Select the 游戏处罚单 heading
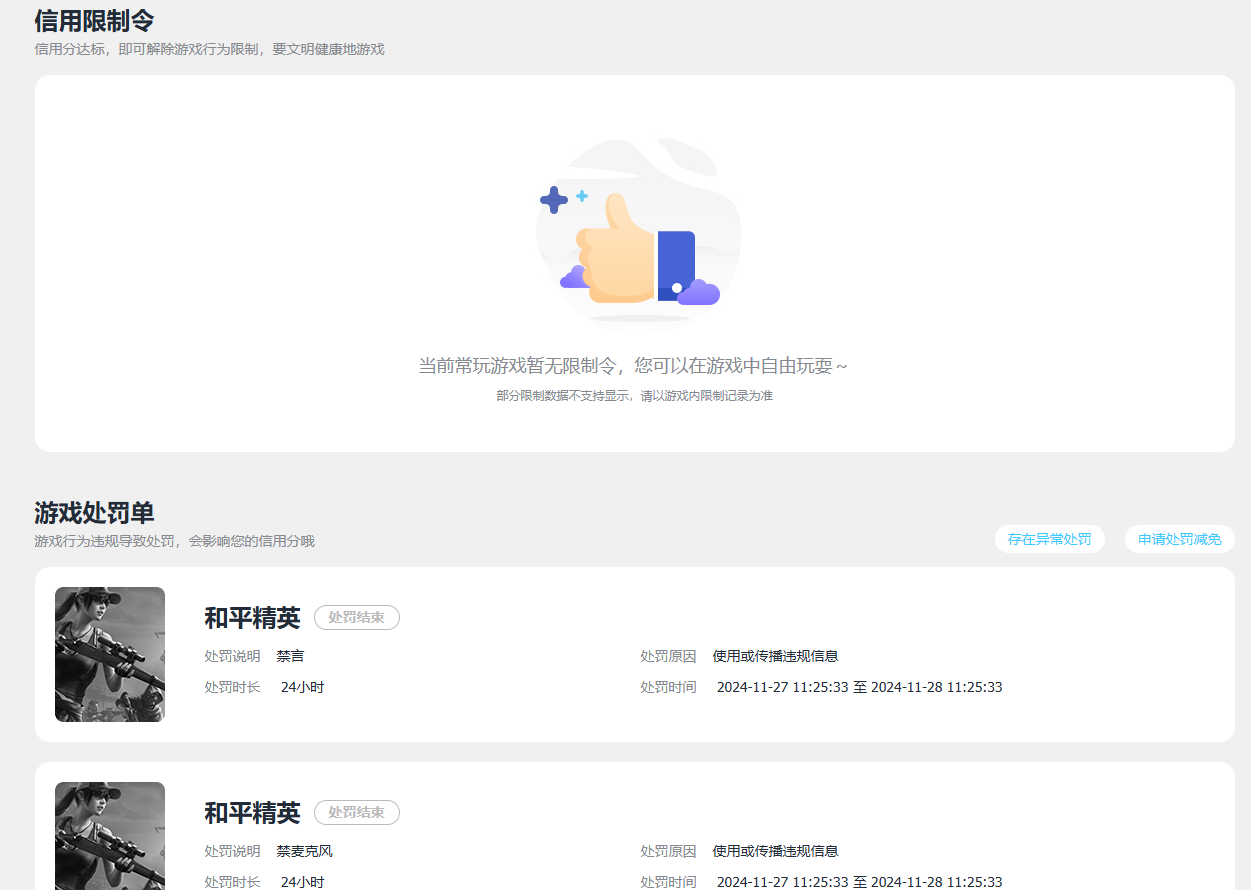Screen dimensions: 1251x890 (94, 513)
